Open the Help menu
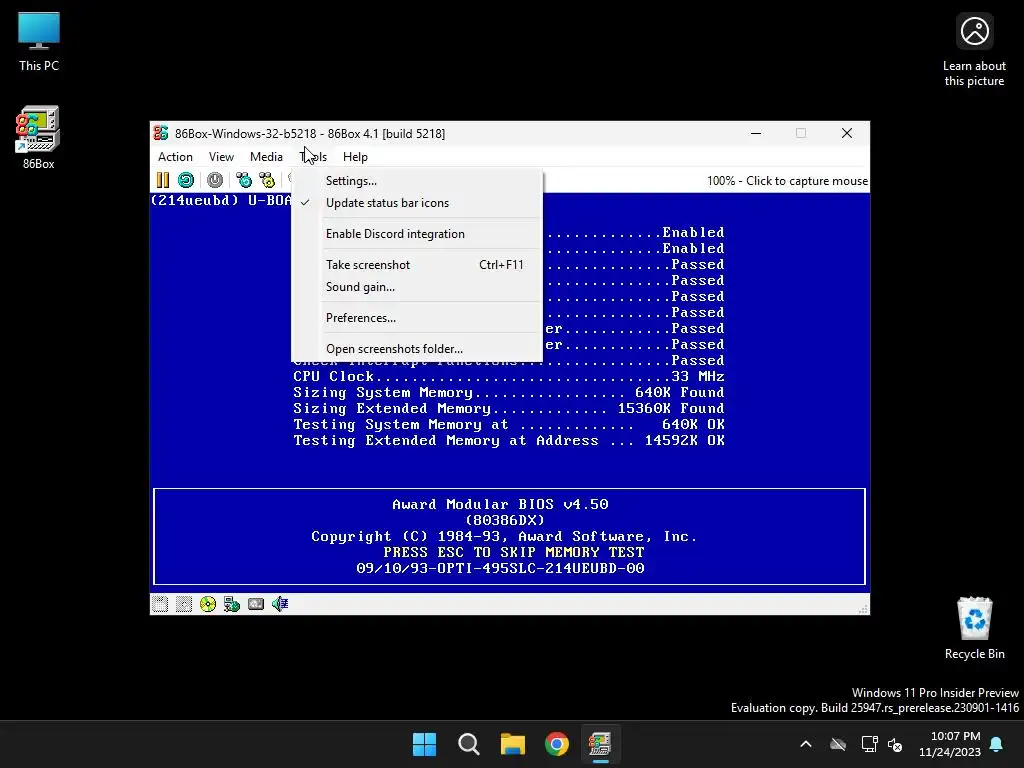The width and height of the screenshot is (1024, 768). (355, 157)
